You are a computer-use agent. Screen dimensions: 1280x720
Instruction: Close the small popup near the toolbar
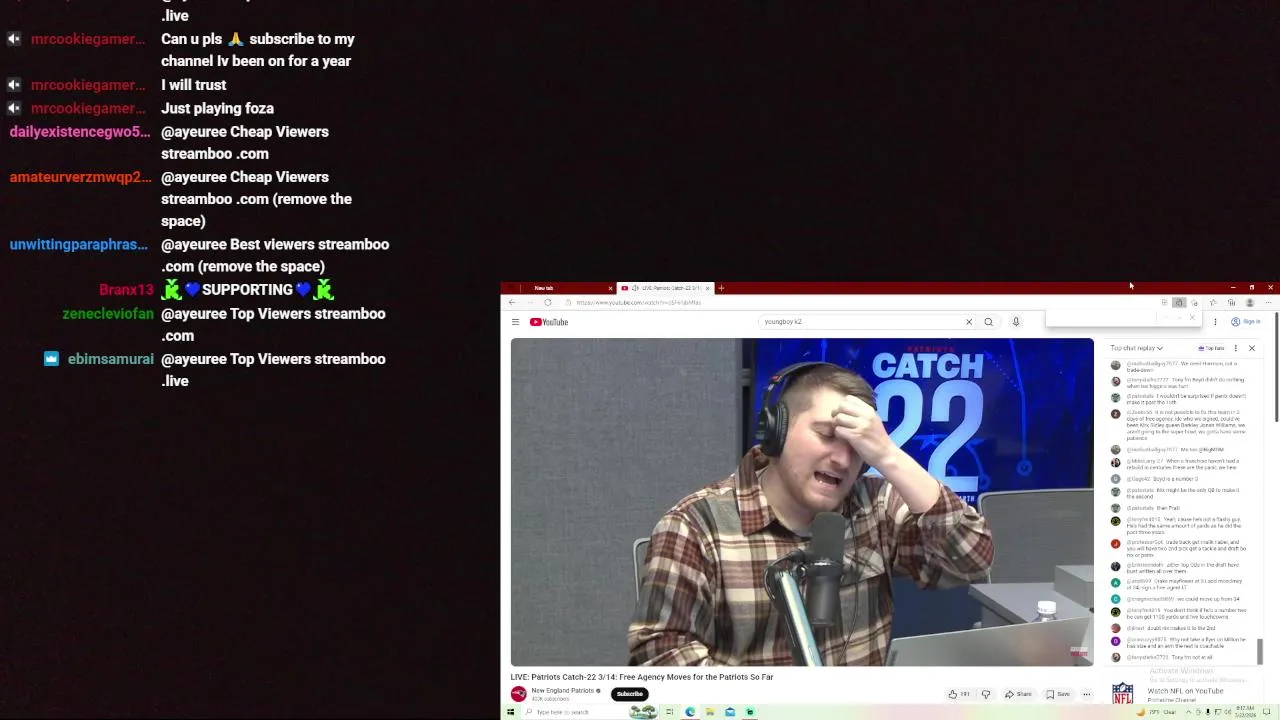(1191, 317)
